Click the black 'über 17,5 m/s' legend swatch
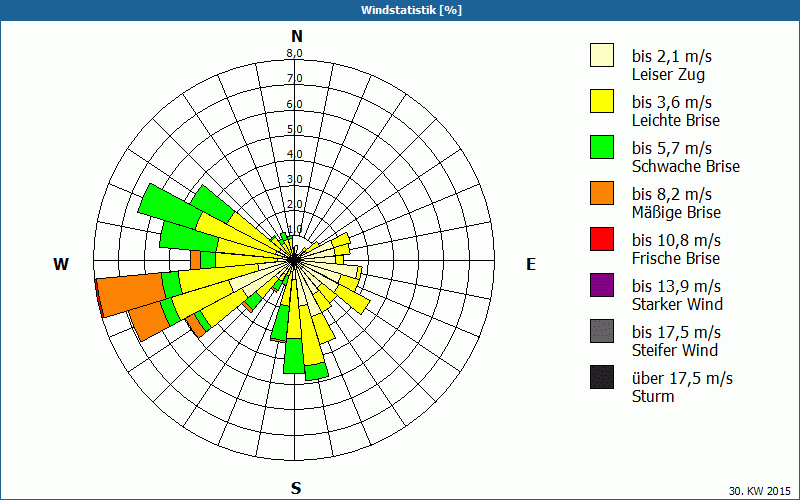 click(602, 377)
